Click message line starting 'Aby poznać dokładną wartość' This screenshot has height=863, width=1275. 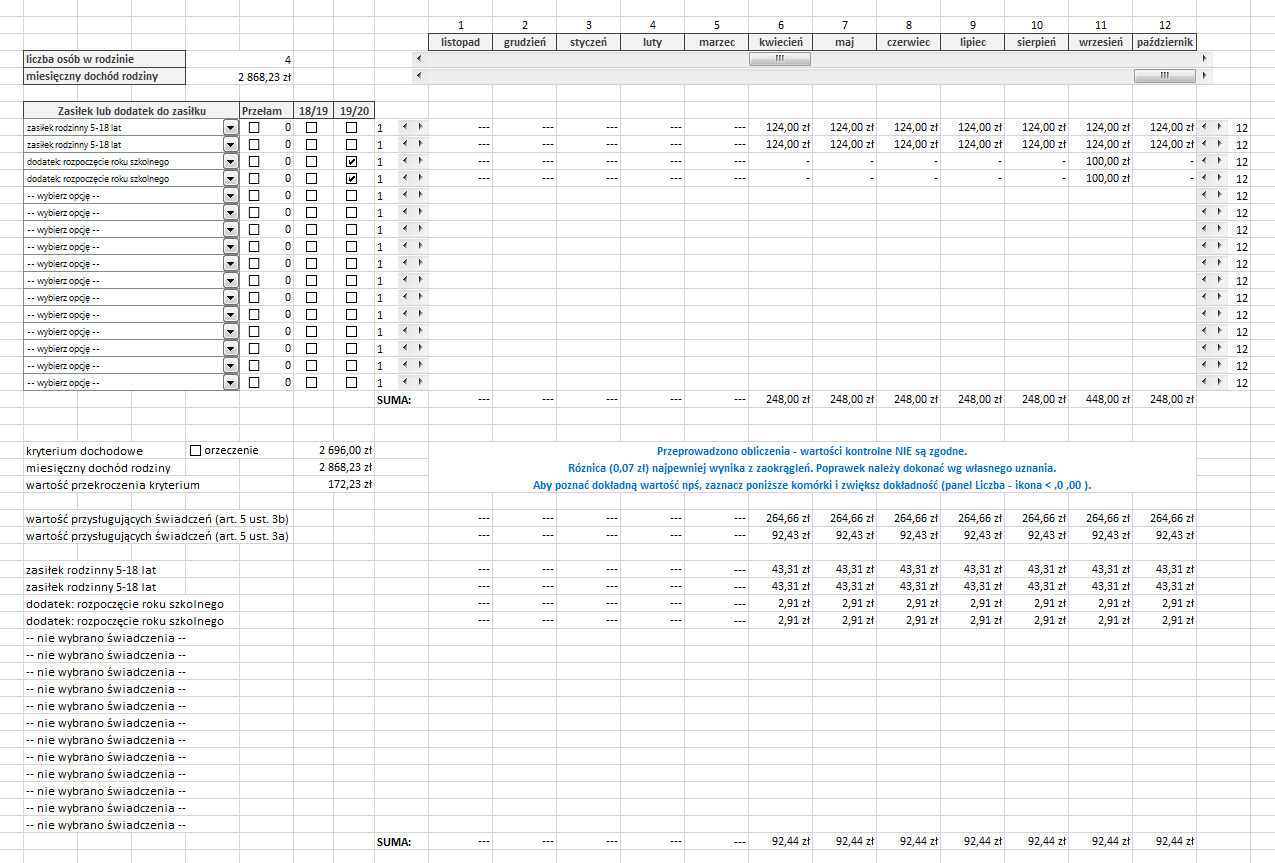811,485
